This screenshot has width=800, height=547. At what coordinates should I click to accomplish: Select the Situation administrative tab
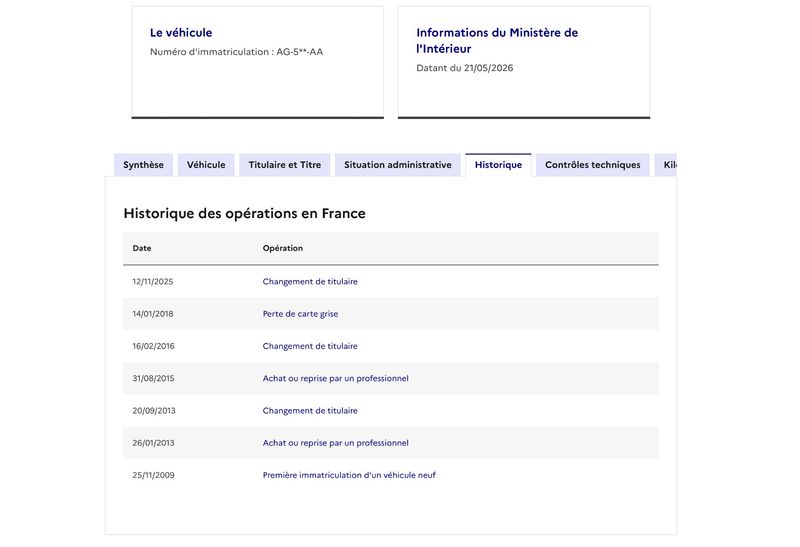point(397,165)
